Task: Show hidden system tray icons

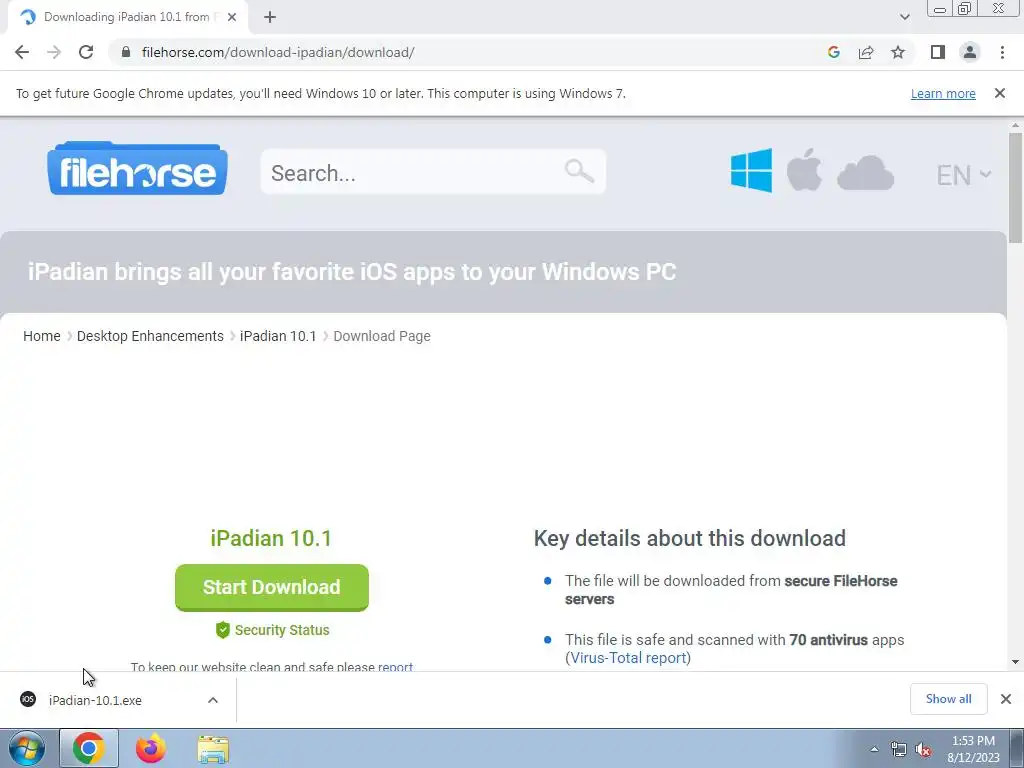Action: (x=874, y=750)
